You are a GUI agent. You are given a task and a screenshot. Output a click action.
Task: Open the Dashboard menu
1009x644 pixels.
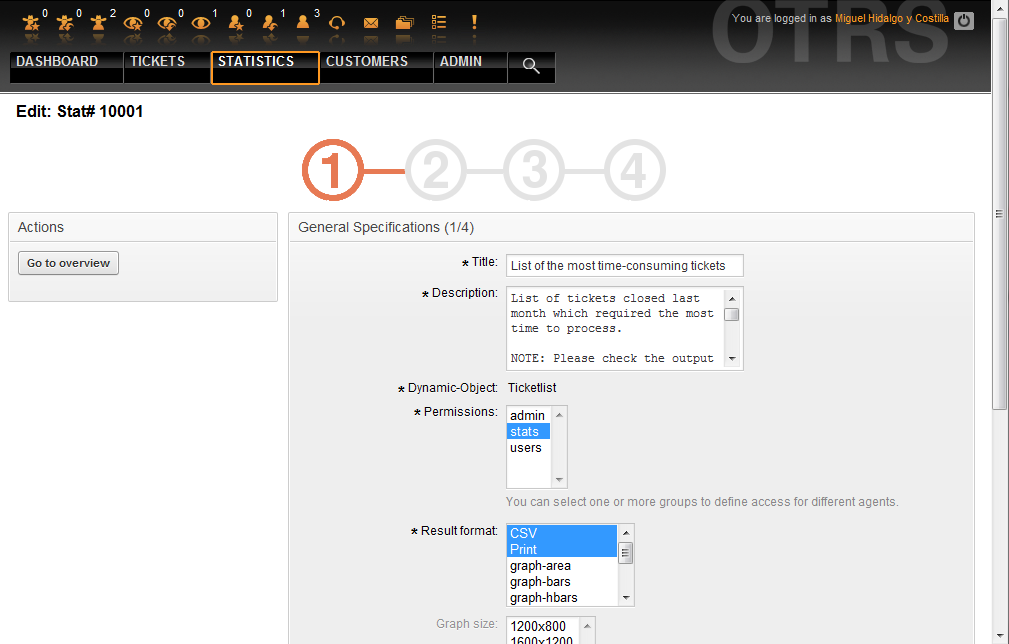[58, 62]
